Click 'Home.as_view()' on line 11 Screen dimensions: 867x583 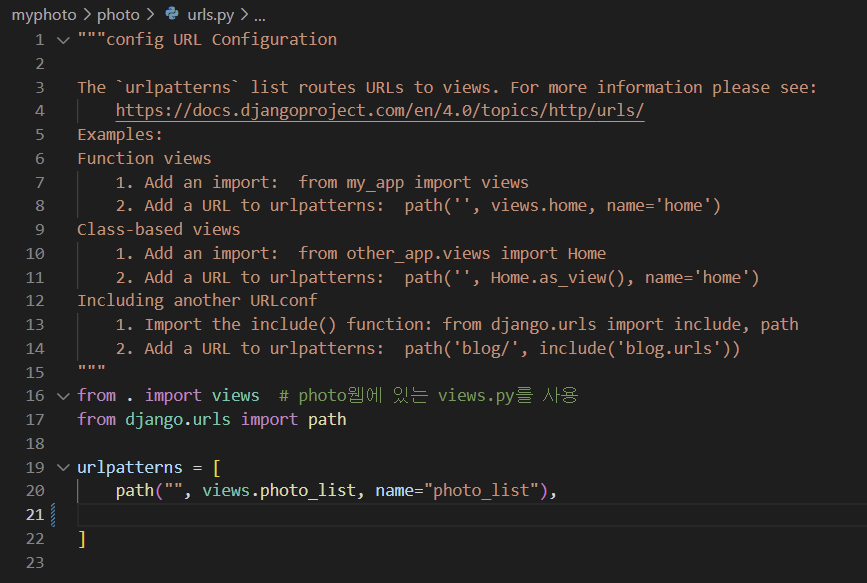(x=557, y=277)
